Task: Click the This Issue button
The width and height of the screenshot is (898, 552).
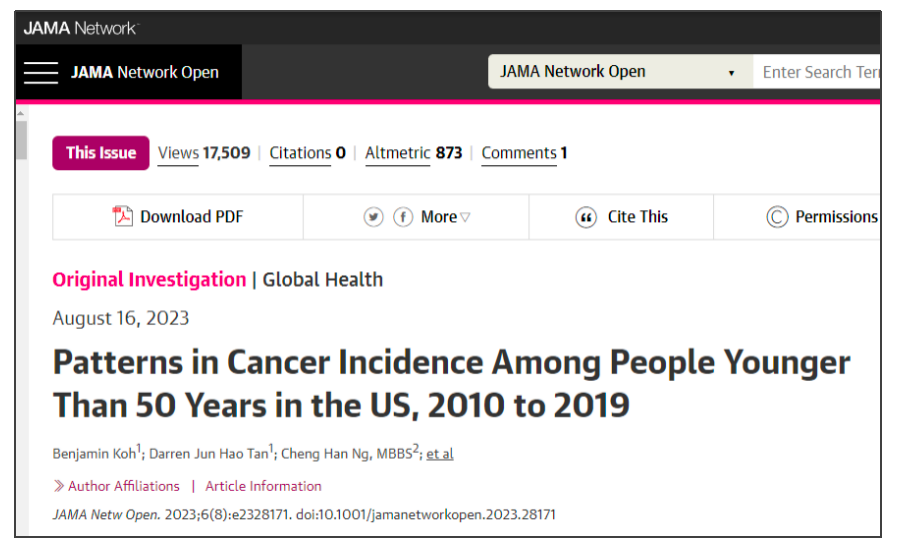Action: tap(101, 153)
